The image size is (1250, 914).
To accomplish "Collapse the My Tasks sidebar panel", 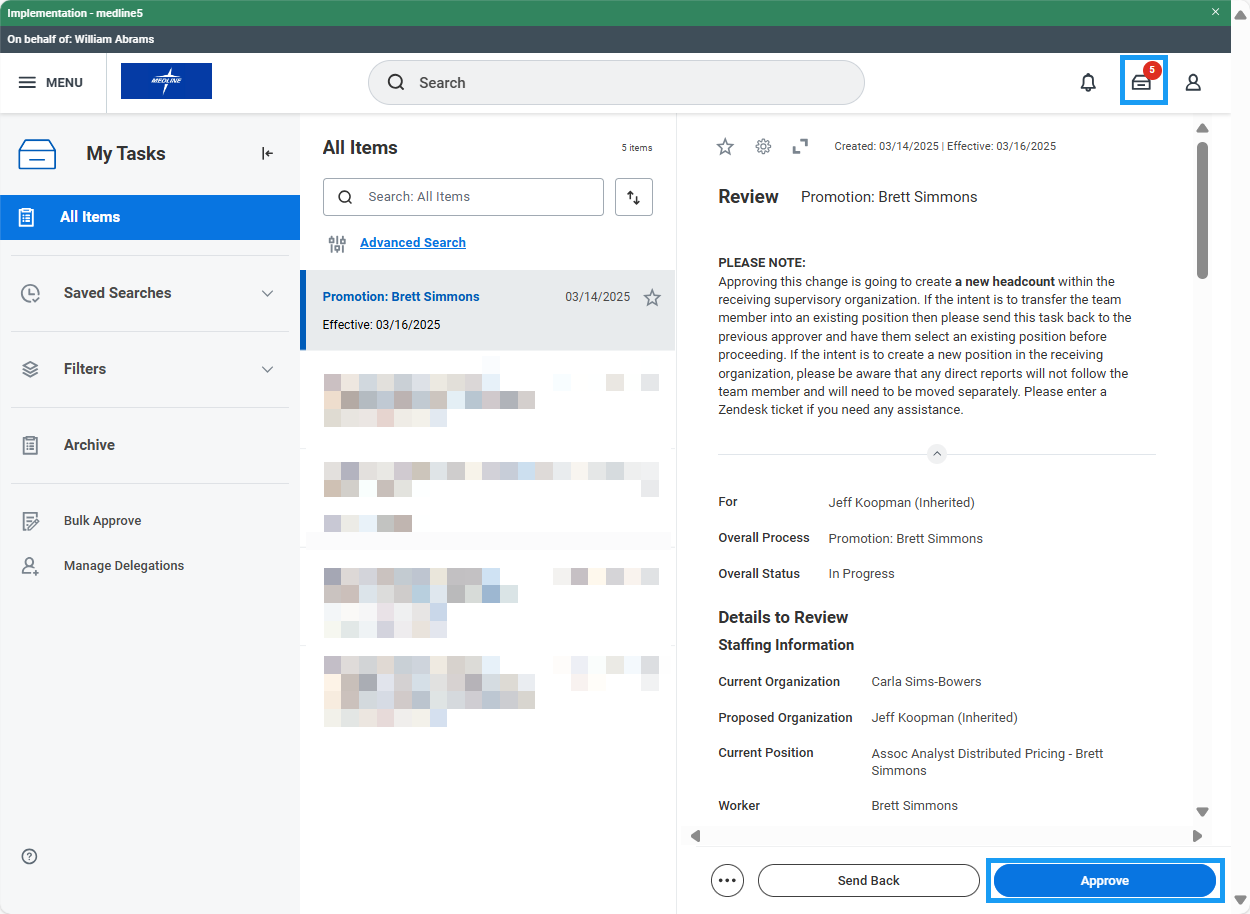I will click(x=267, y=153).
